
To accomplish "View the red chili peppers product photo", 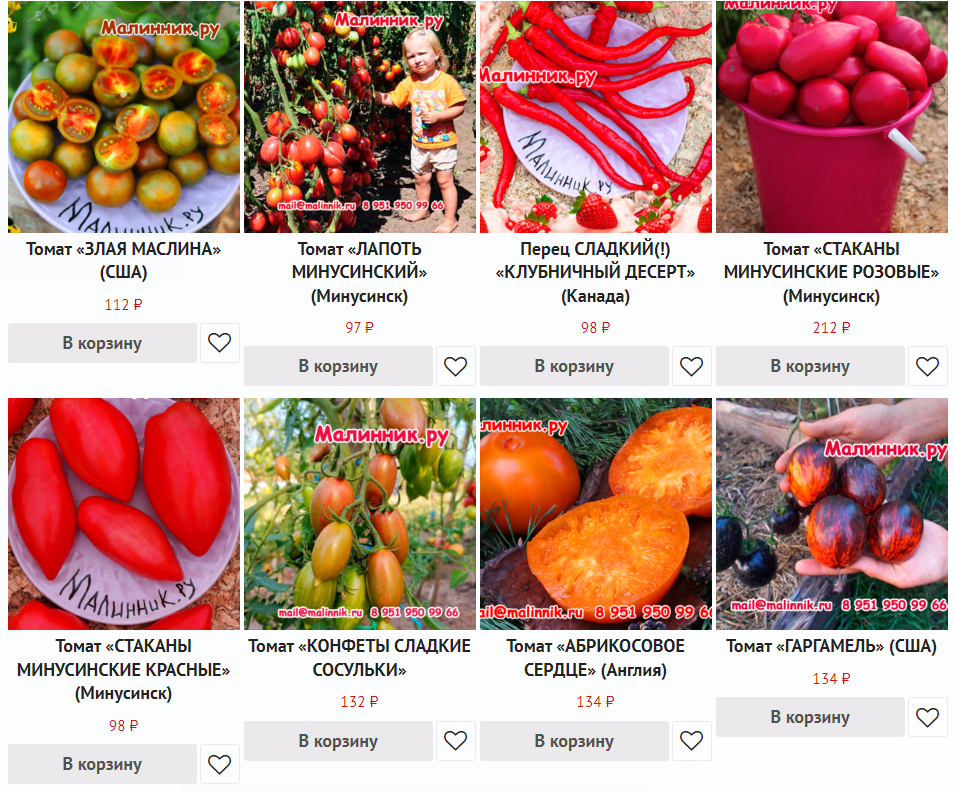I will coord(596,117).
